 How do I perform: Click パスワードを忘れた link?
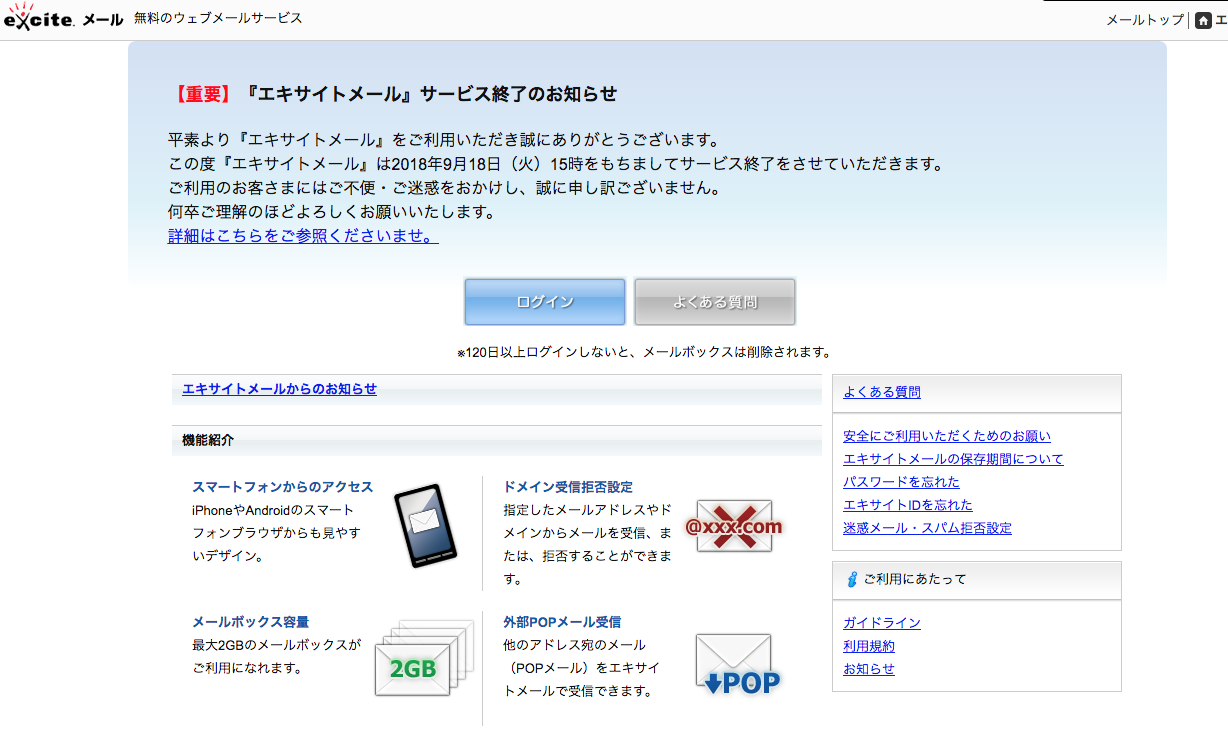[x=901, y=482]
